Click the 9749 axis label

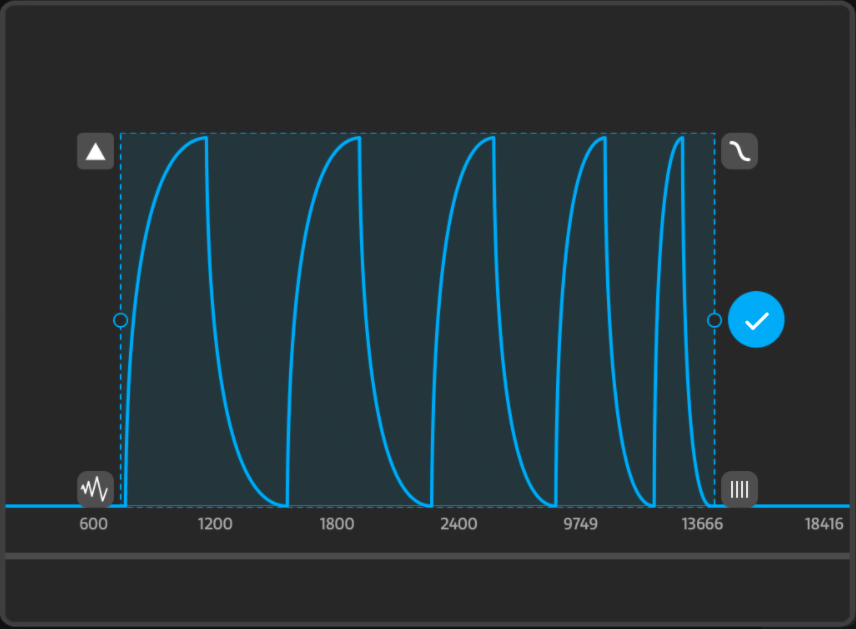pos(580,524)
